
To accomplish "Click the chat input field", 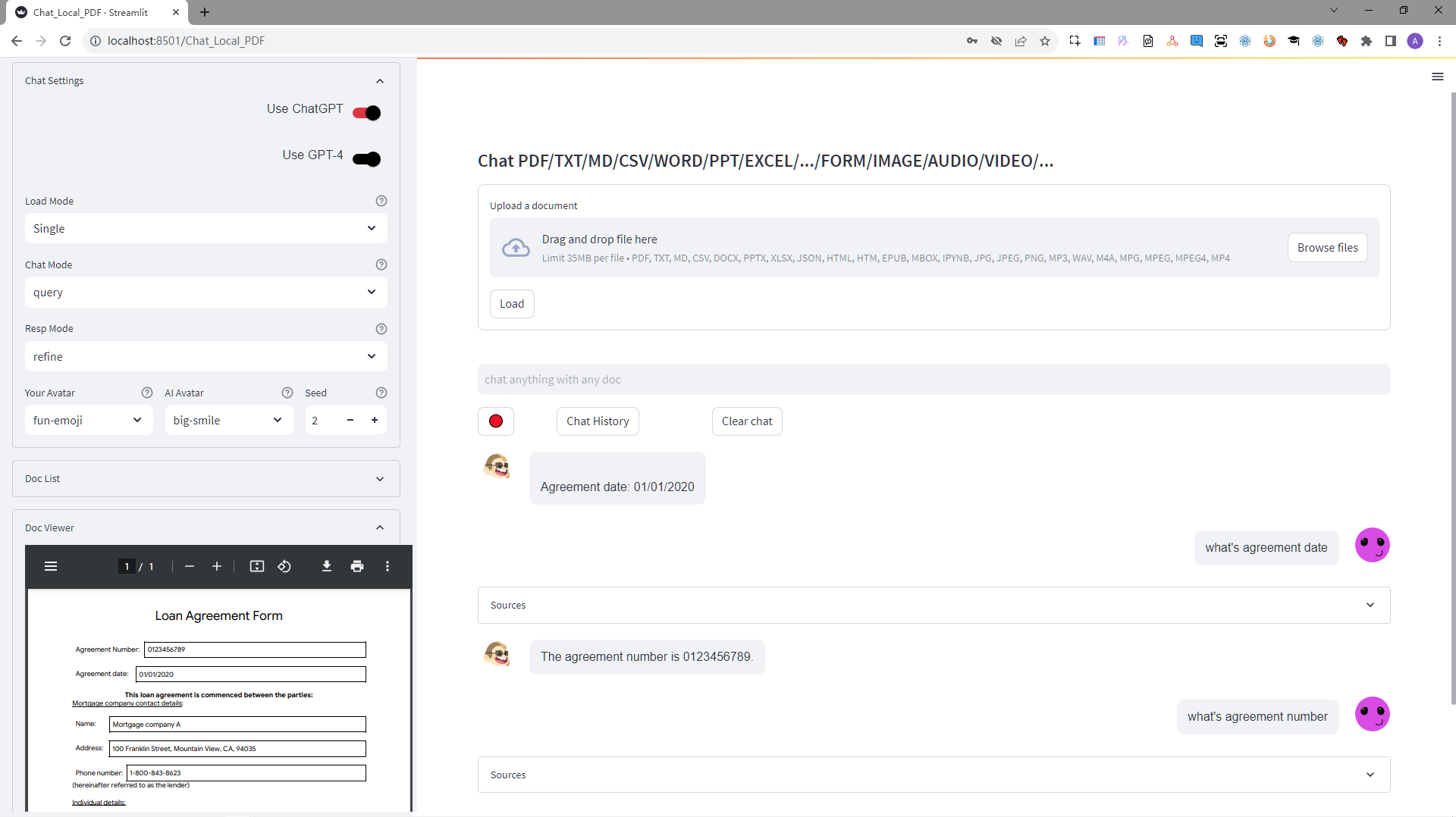I will click(x=932, y=379).
